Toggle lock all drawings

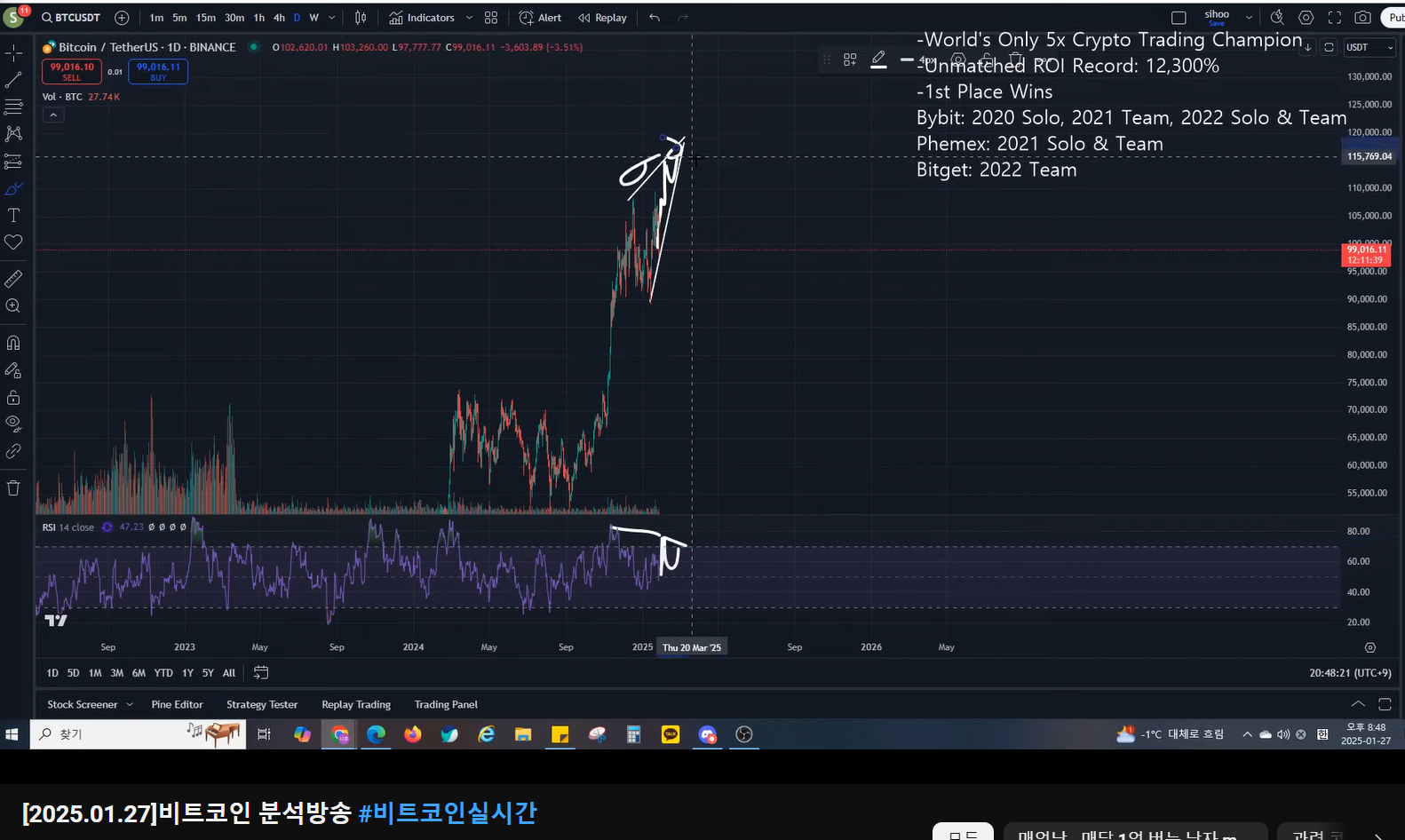click(x=13, y=397)
